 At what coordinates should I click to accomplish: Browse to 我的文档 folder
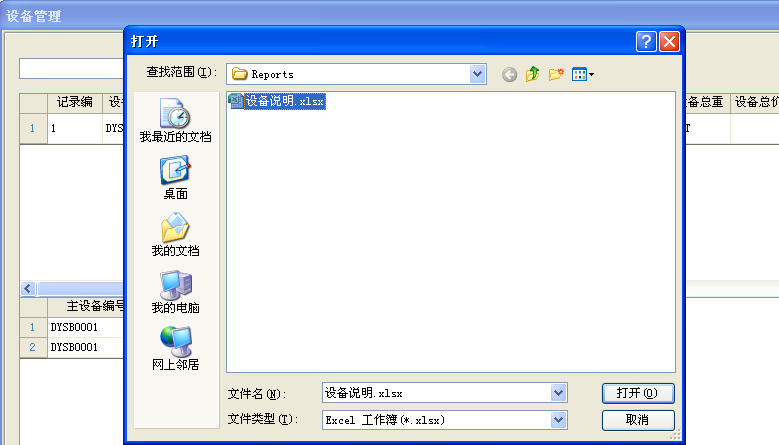(175, 235)
